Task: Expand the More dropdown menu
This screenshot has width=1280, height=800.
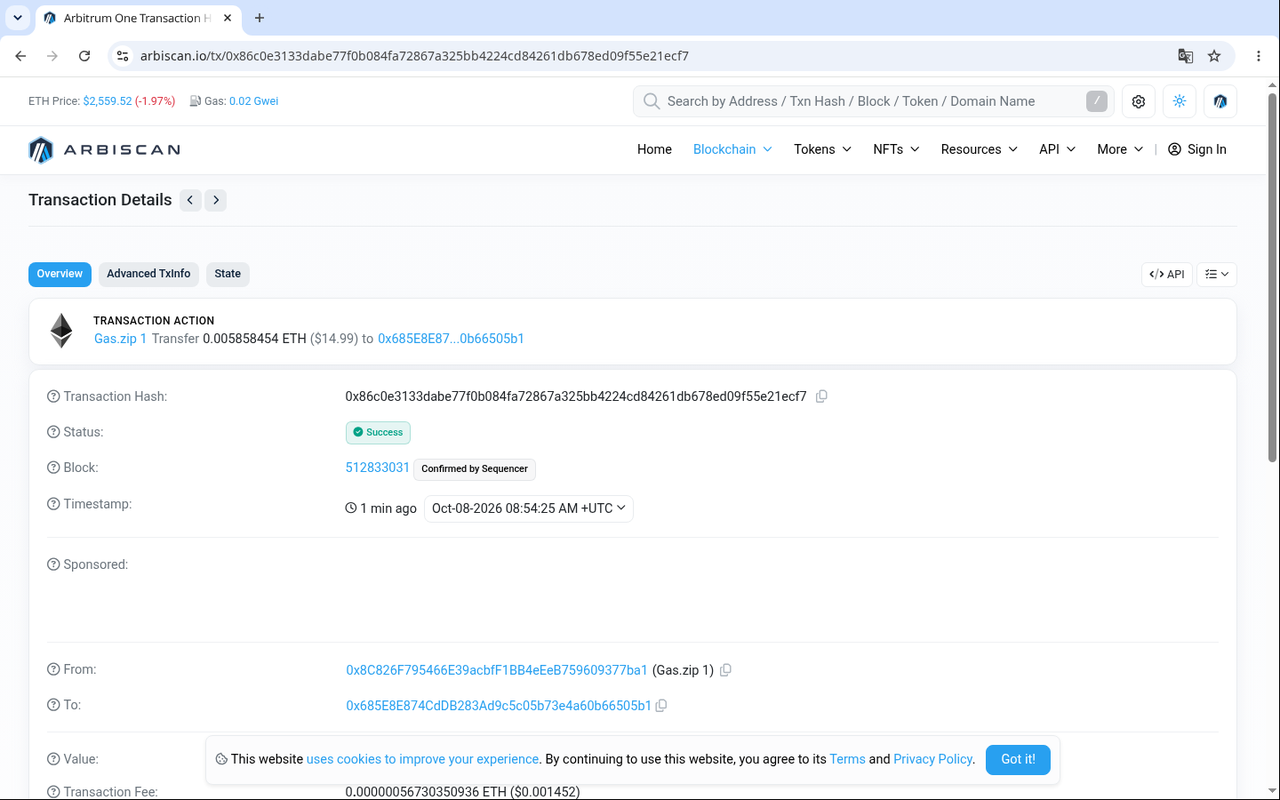Action: click(1120, 149)
